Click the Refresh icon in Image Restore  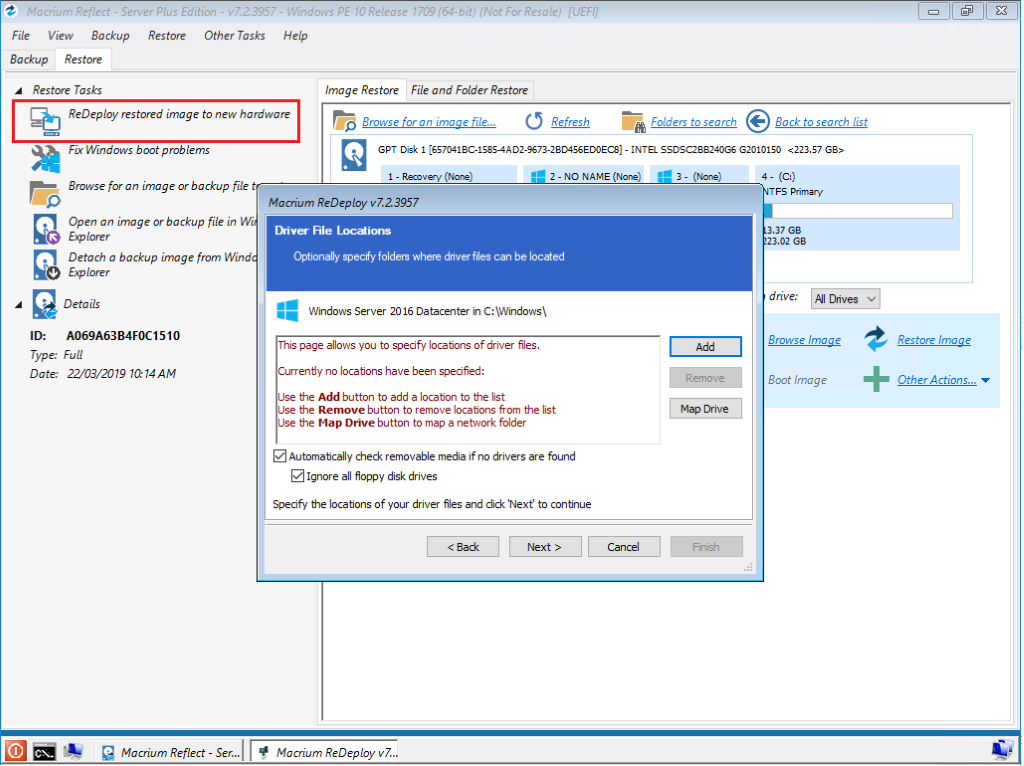(x=534, y=121)
